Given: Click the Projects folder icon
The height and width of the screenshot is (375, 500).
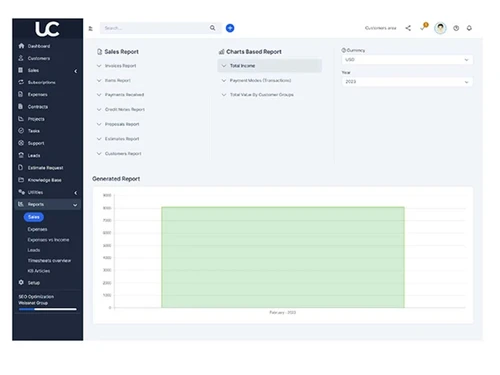Looking at the screenshot, I should click(21, 119).
